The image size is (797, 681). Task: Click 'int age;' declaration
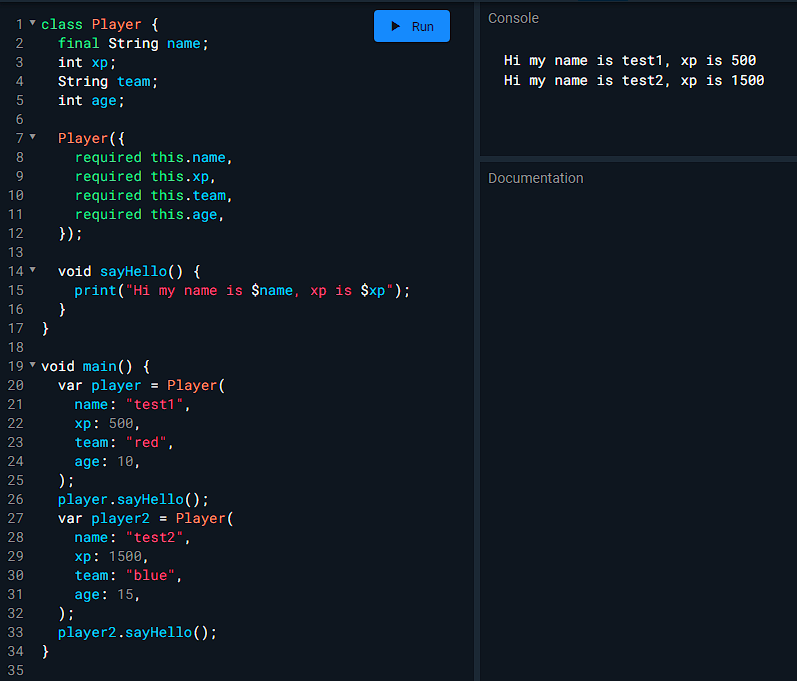click(91, 101)
